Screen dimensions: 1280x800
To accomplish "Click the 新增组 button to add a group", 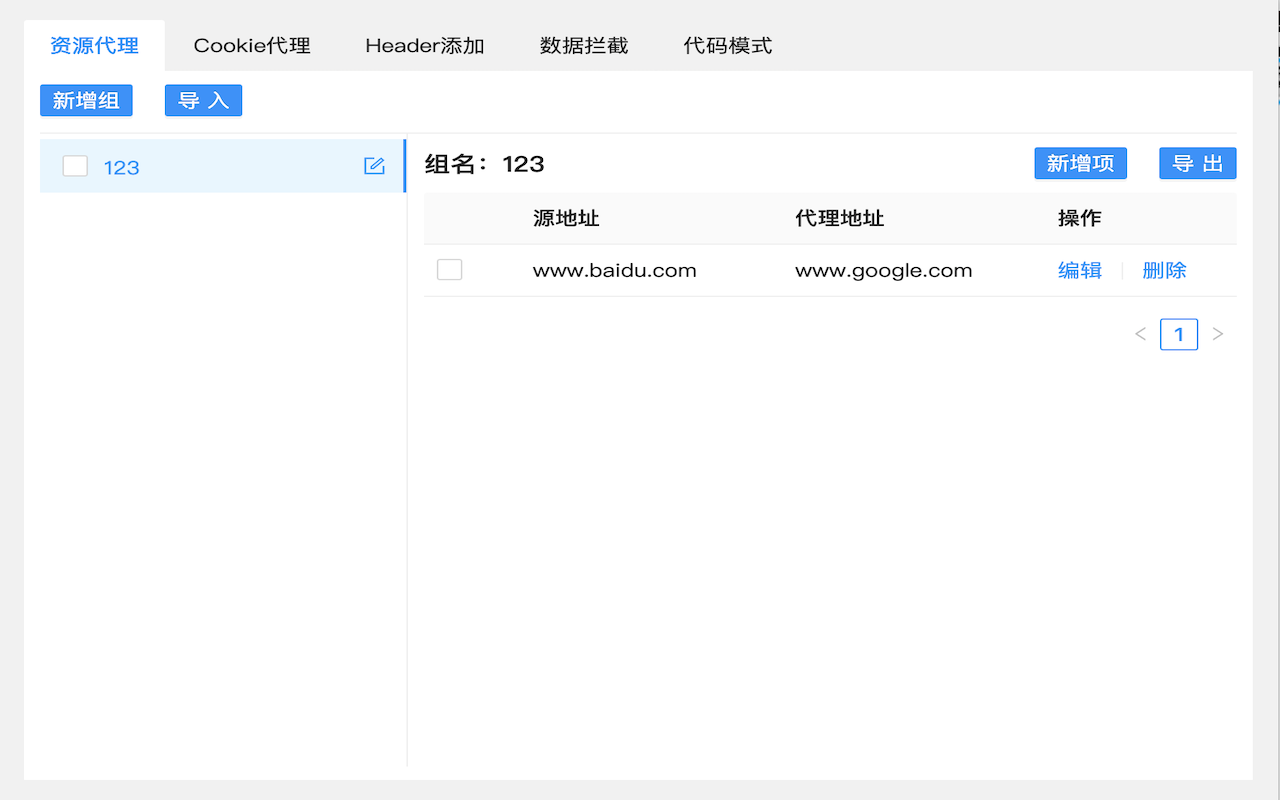I will tap(86, 100).
